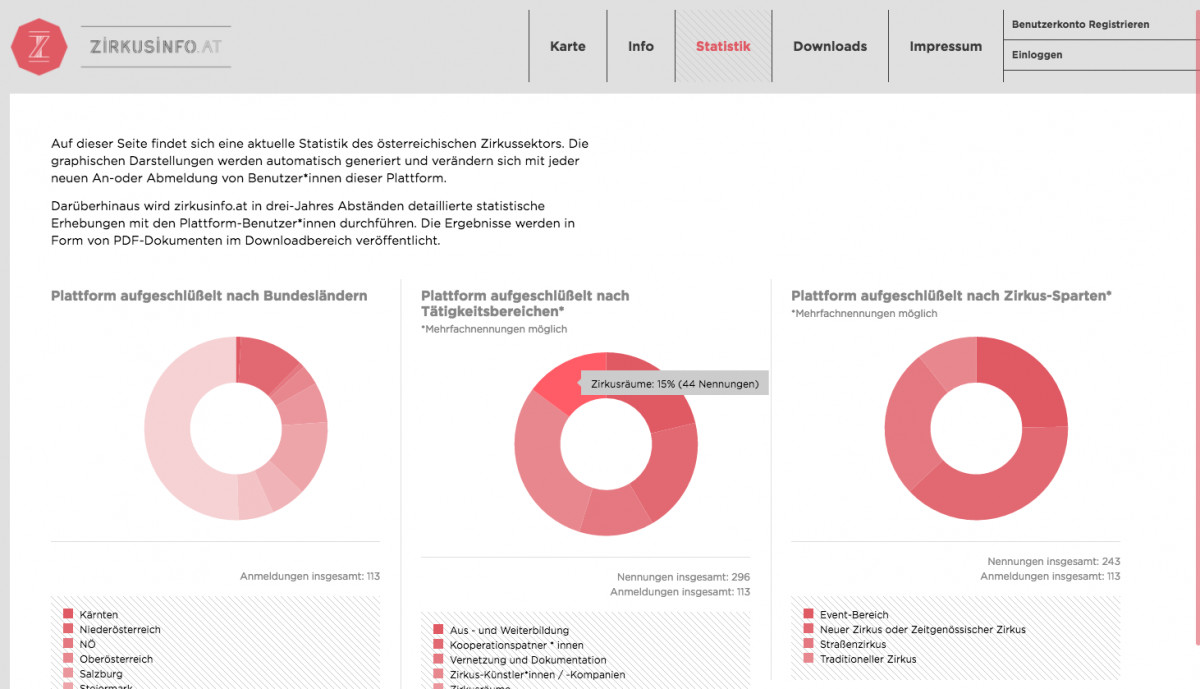1200x689 pixels.
Task: Click the Einloggen link
Action: click(x=1037, y=55)
